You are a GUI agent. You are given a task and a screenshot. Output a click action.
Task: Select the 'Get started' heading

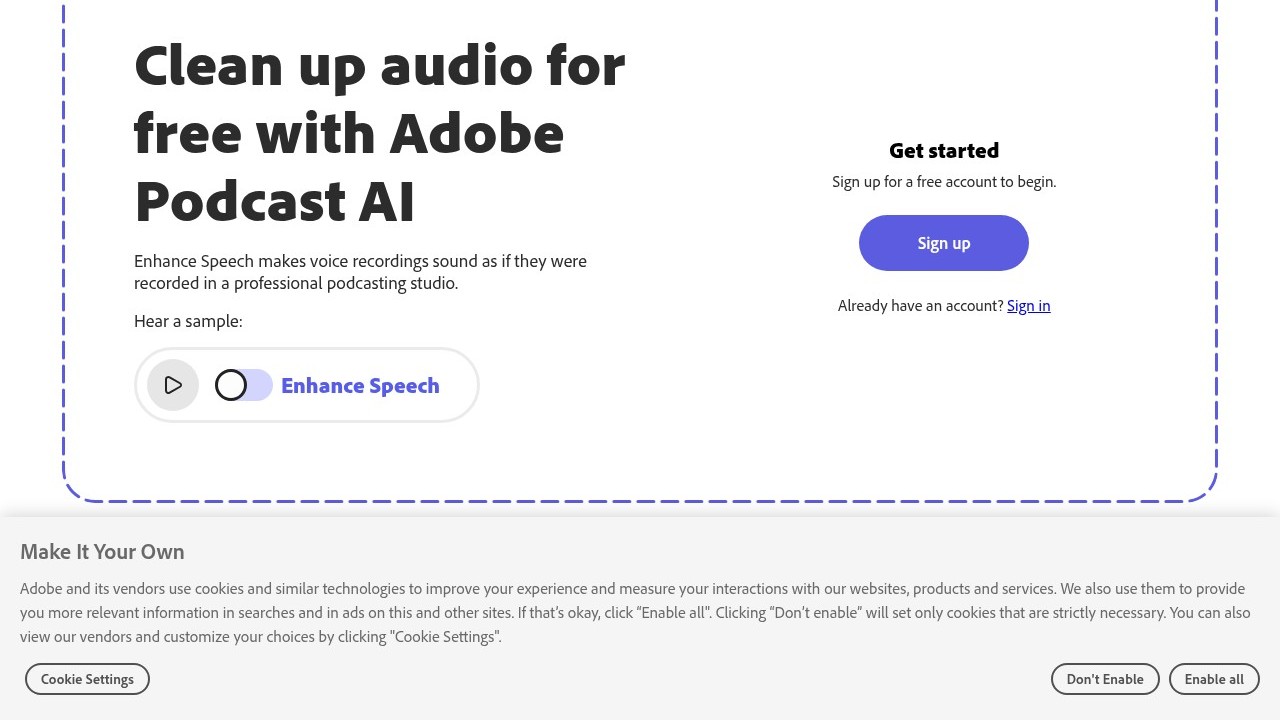click(x=943, y=151)
